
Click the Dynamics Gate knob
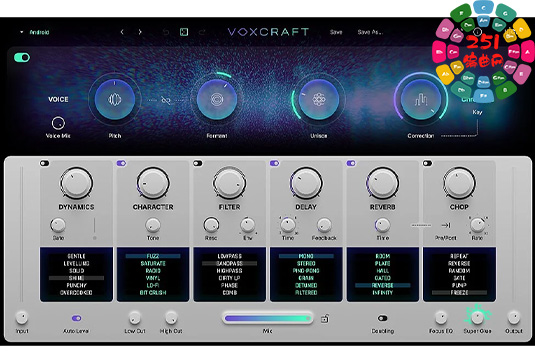pyautogui.click(x=58, y=225)
